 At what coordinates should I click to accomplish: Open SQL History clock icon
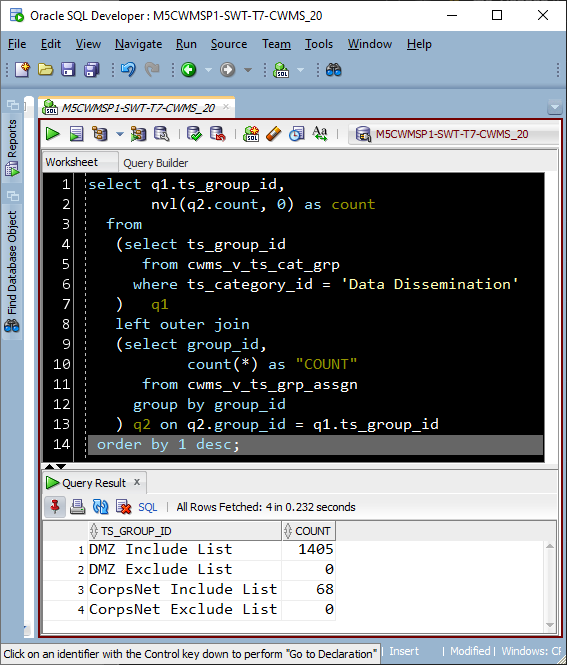(296, 134)
